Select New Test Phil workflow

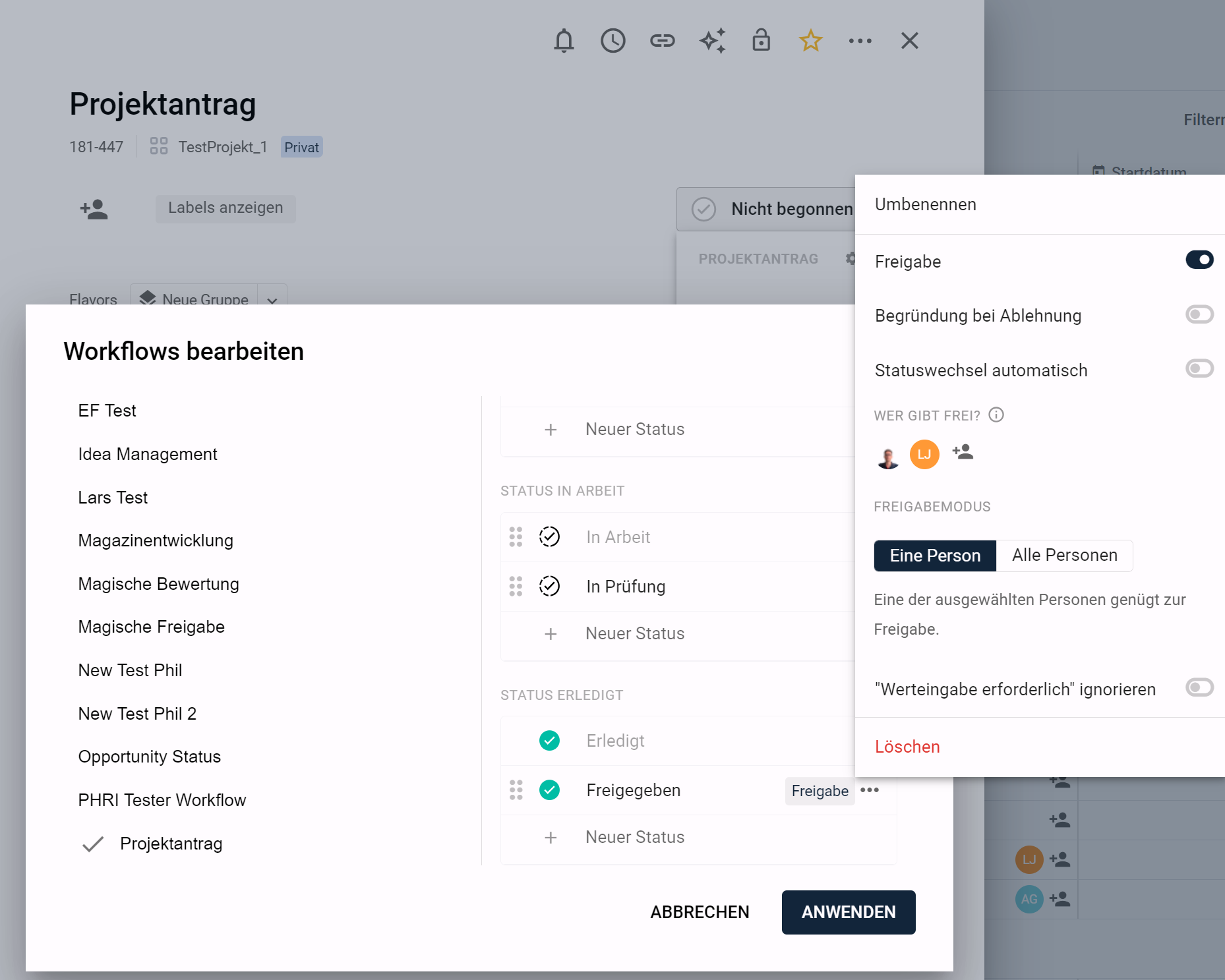(130, 670)
